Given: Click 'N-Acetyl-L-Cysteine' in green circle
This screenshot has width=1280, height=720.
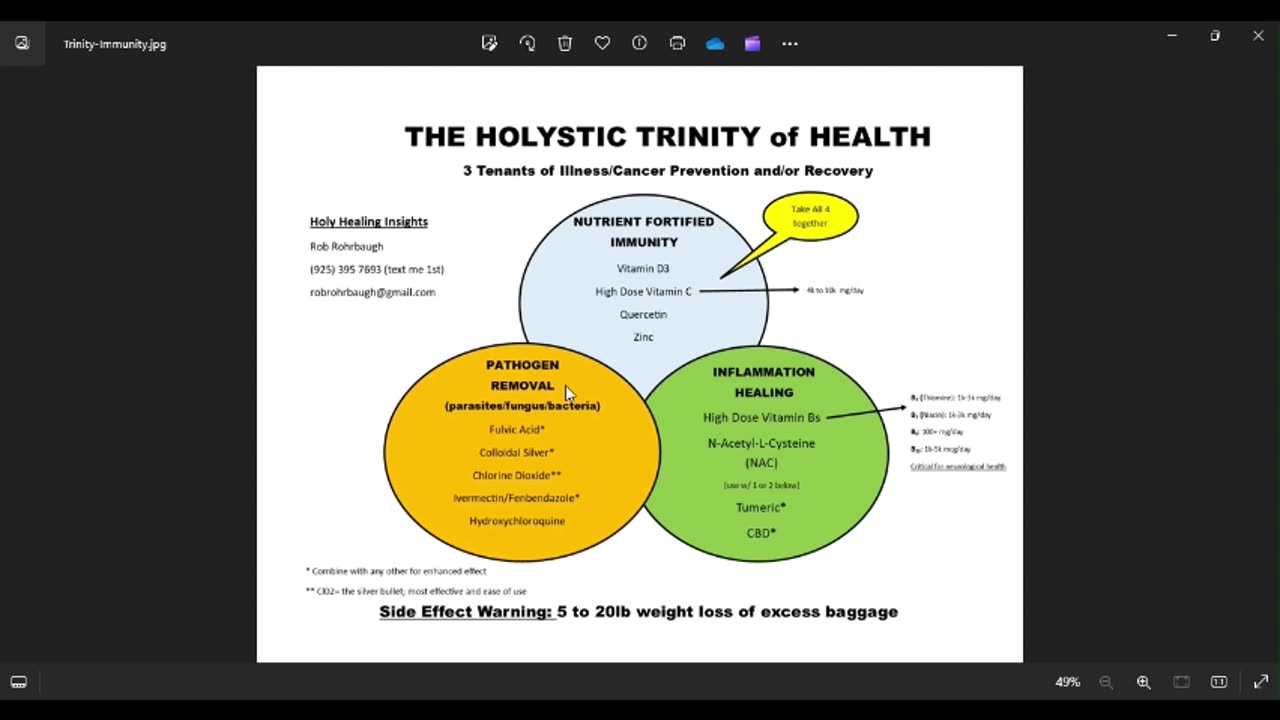Looking at the screenshot, I should pos(761,443).
